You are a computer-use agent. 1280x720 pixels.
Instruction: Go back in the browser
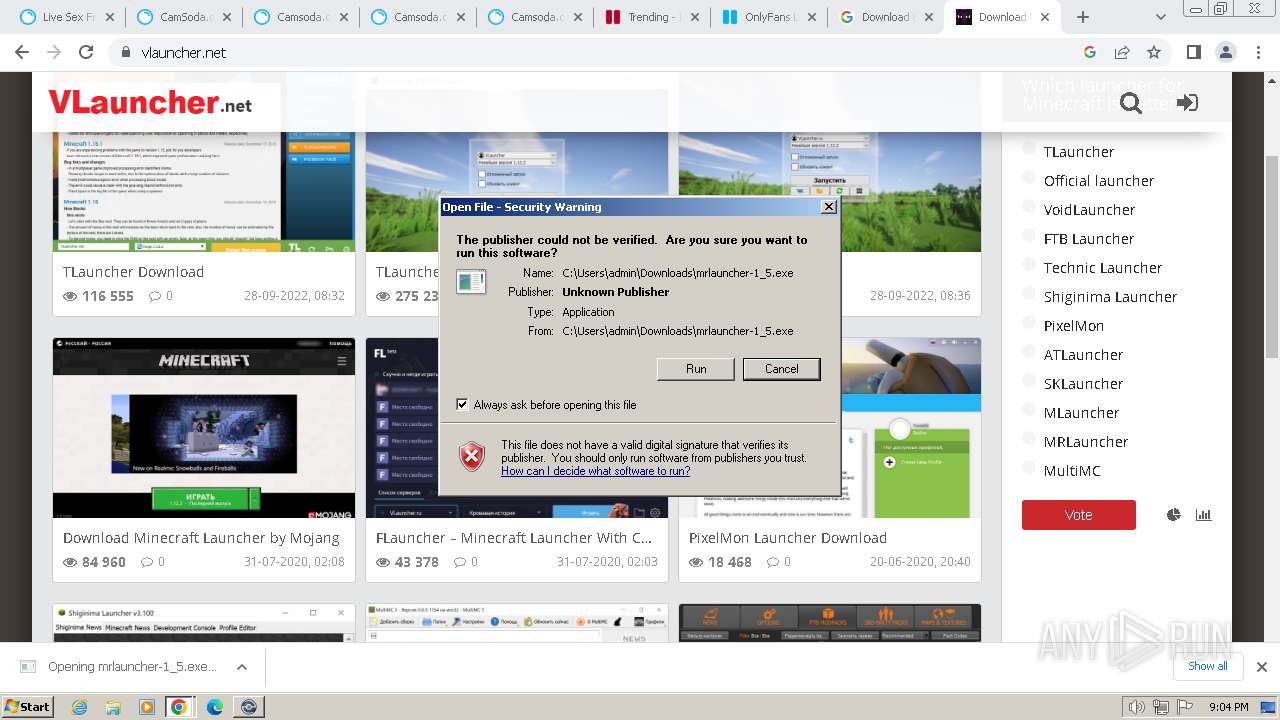tap(22, 53)
